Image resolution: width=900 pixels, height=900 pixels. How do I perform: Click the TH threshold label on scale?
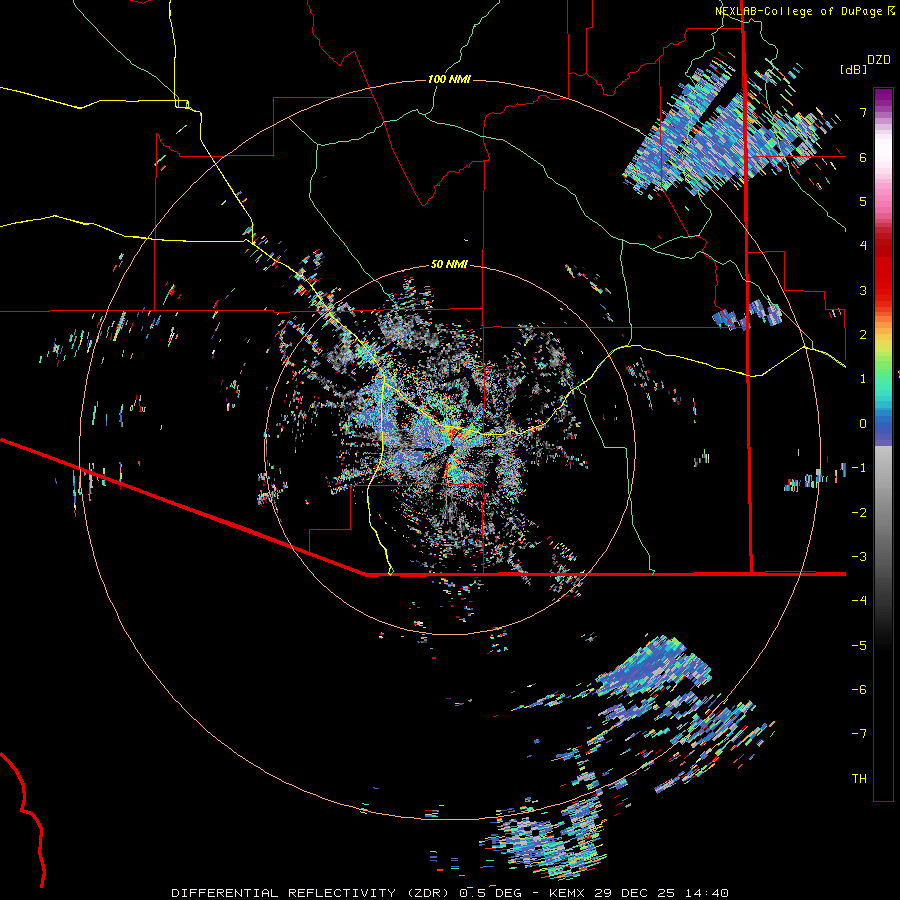[x=859, y=779]
